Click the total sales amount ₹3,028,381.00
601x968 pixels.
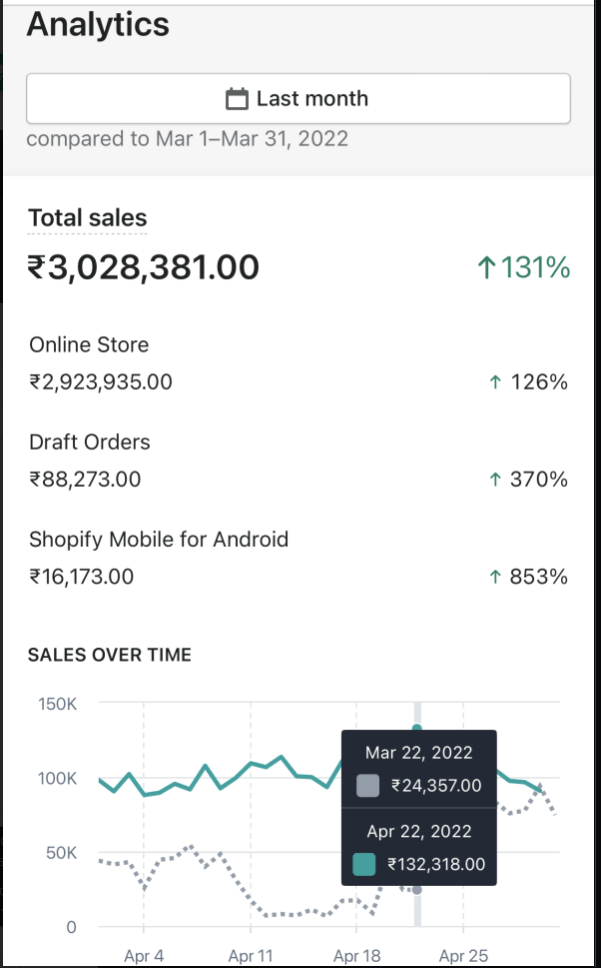pyautogui.click(x=143, y=267)
